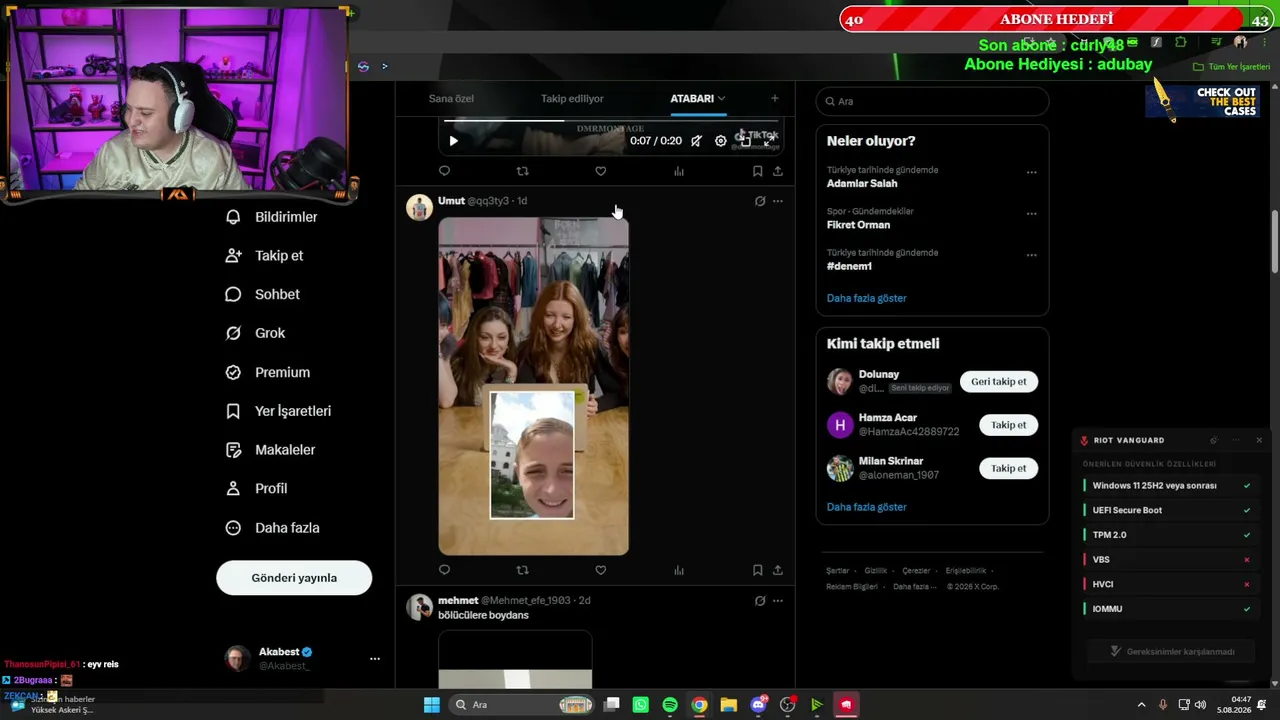Open the Adamlar Salah trend

[862, 184]
